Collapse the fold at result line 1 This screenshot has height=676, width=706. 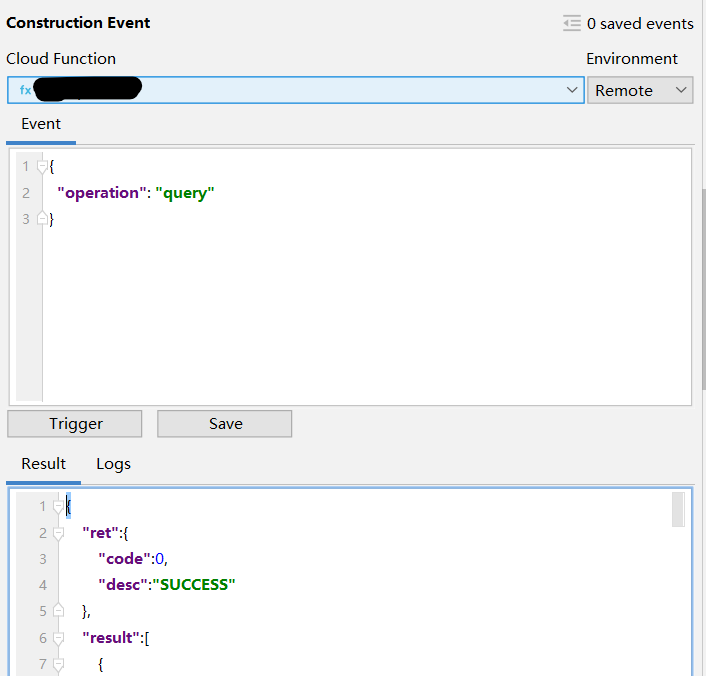58,507
